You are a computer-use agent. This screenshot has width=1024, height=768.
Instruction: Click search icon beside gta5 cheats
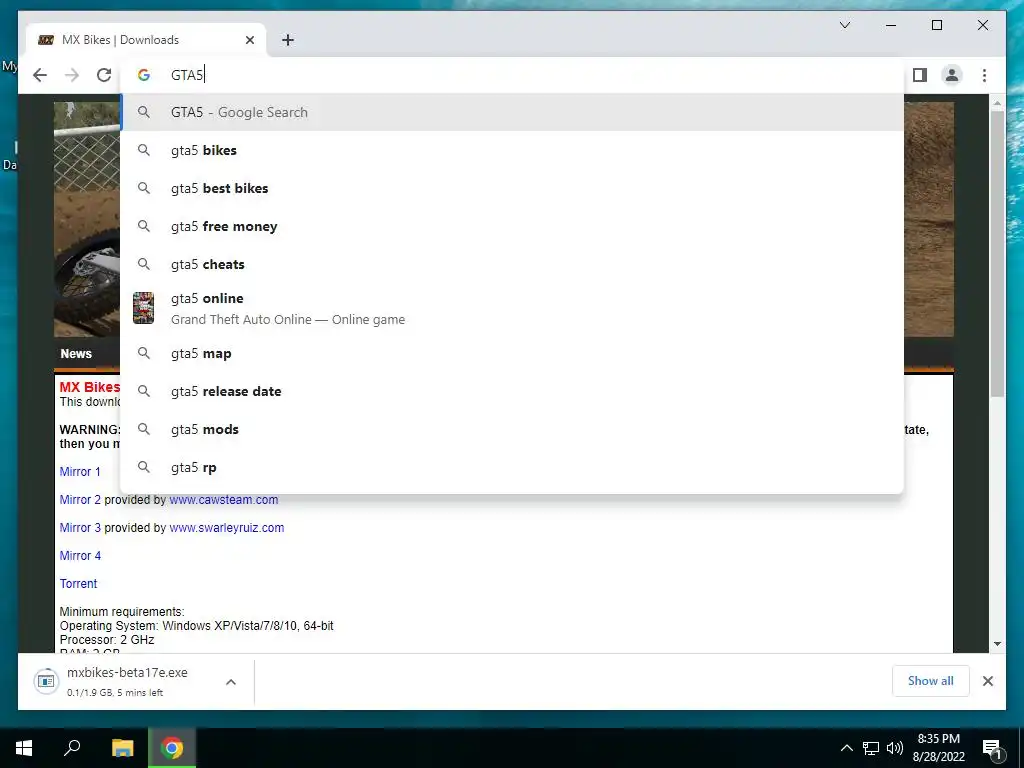pyautogui.click(x=144, y=264)
